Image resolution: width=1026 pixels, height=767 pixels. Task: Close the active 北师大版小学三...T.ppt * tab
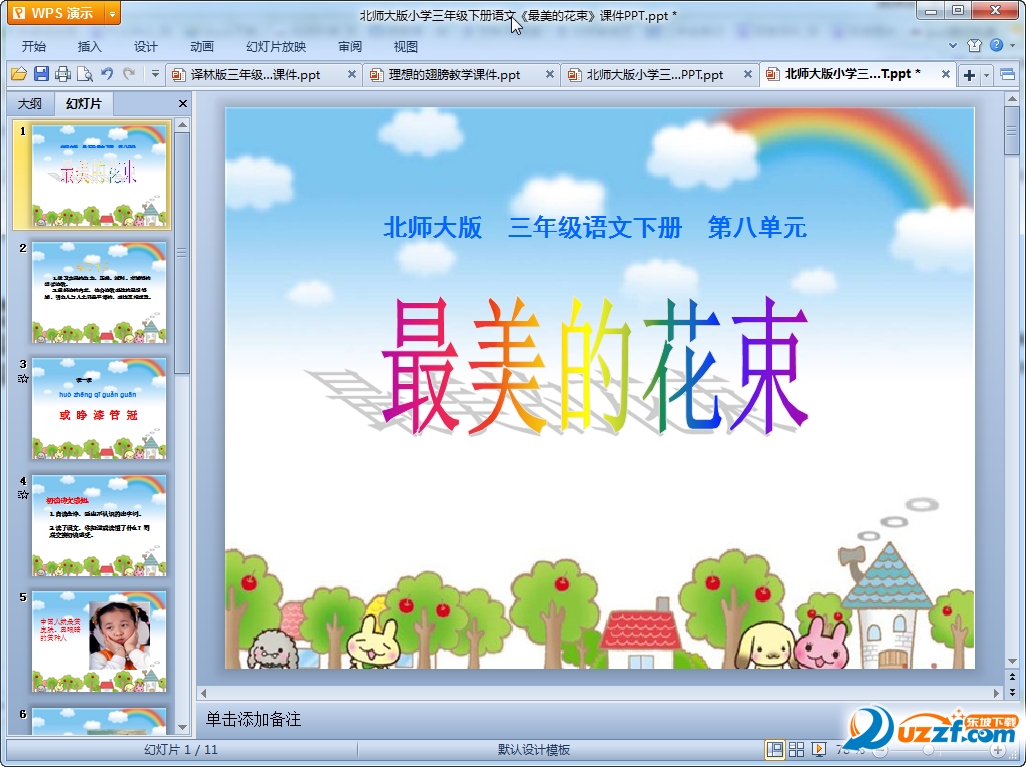pos(946,75)
